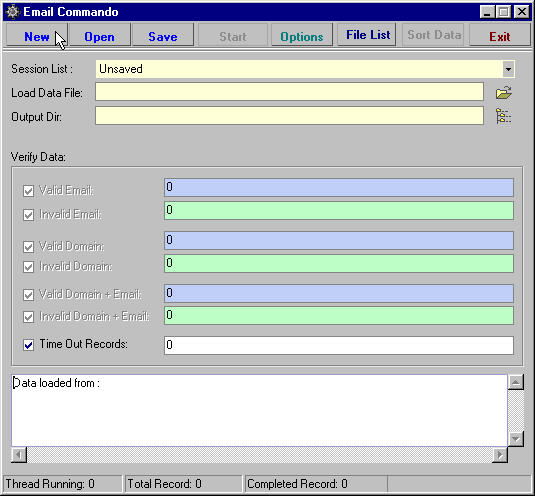Click the Invalid Domain count field

click(339, 263)
